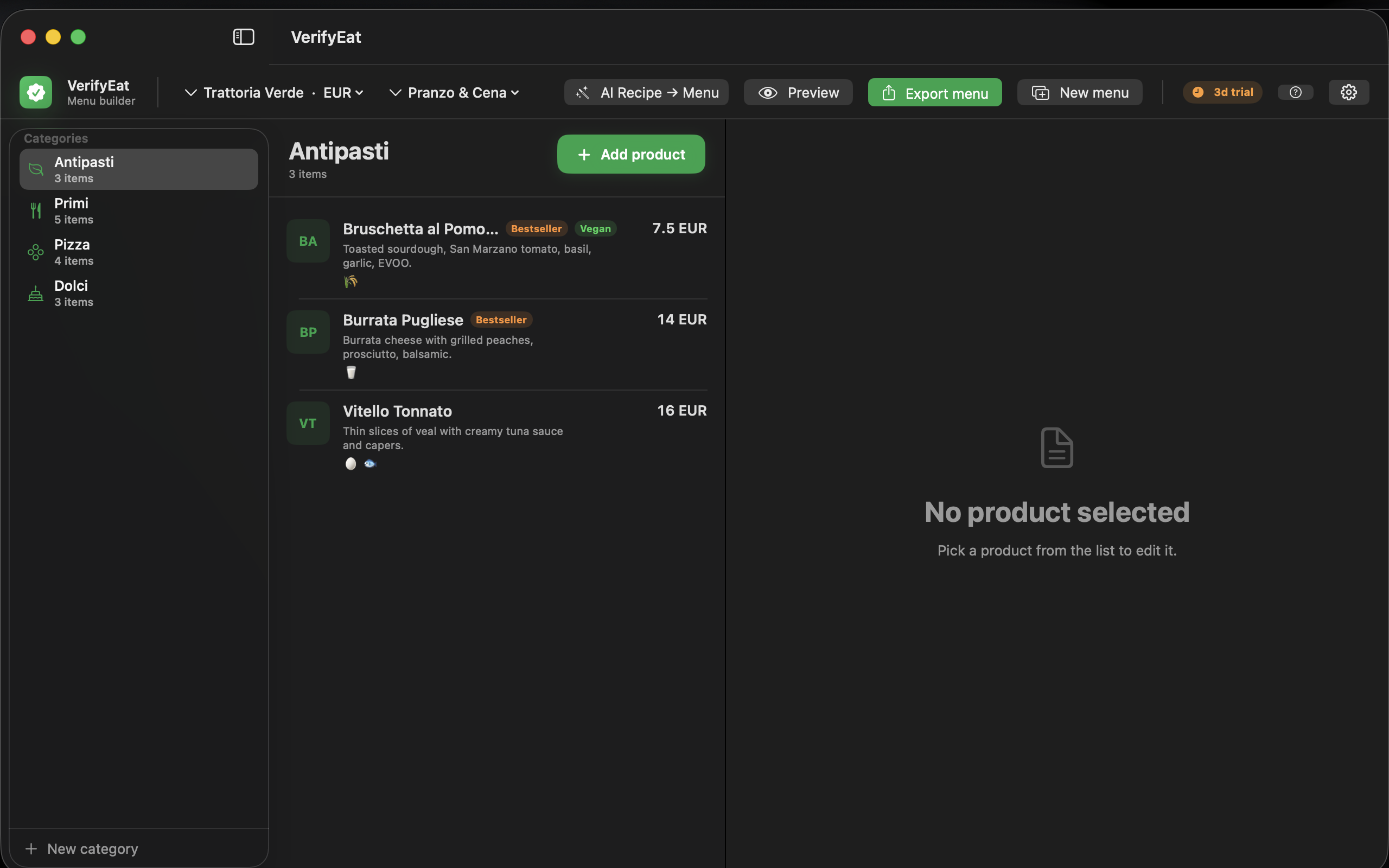
Task: Click the yellow minimize window button
Action: [53, 37]
